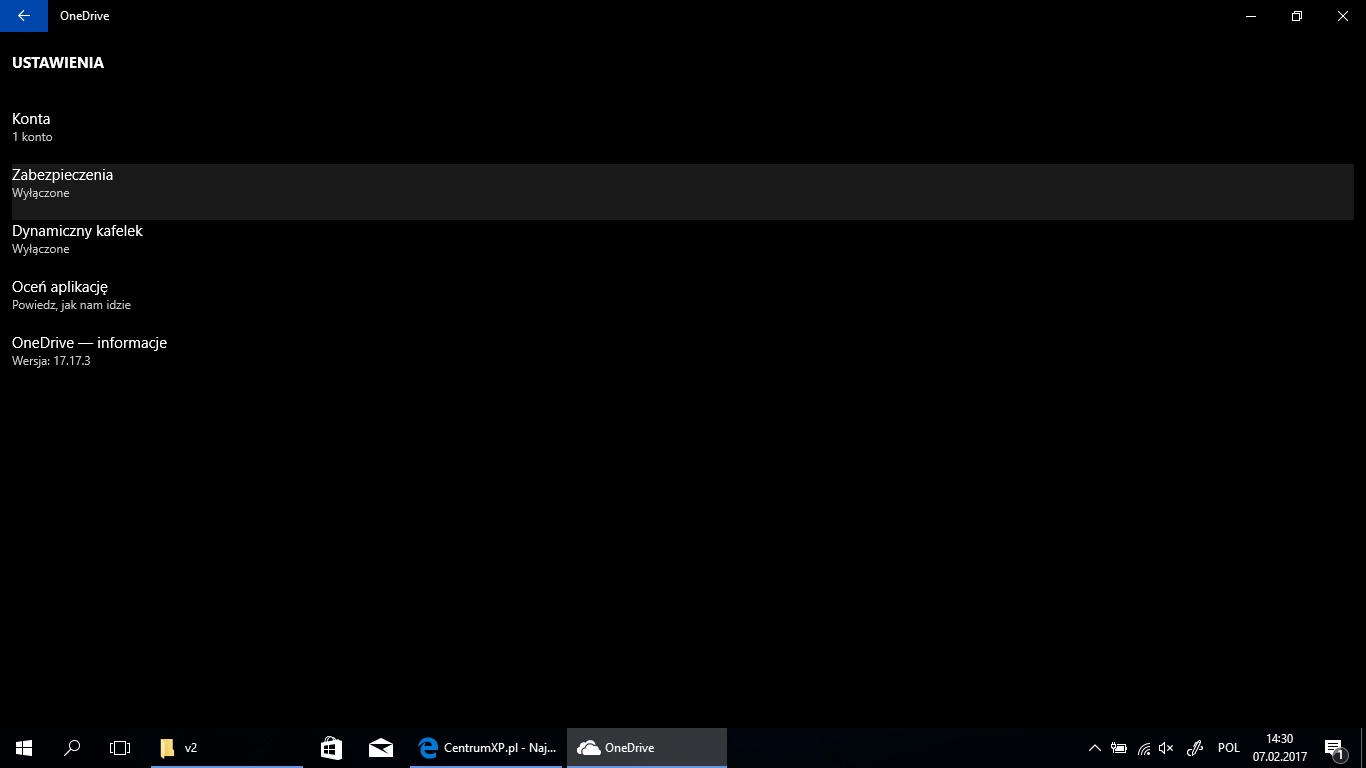Click the muted volume tray icon
The width and height of the screenshot is (1366, 768).
[1166, 748]
